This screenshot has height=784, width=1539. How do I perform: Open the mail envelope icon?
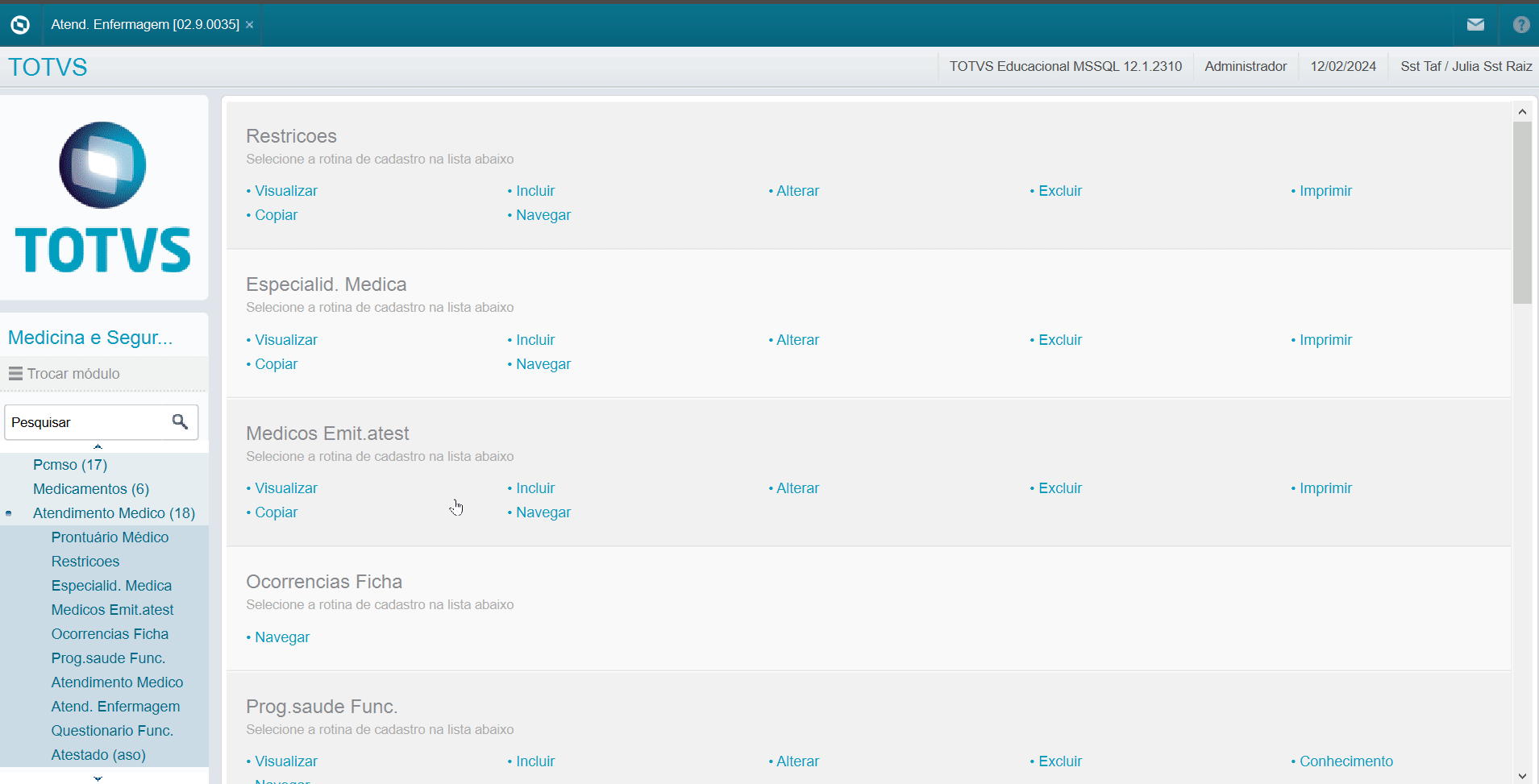1475,25
